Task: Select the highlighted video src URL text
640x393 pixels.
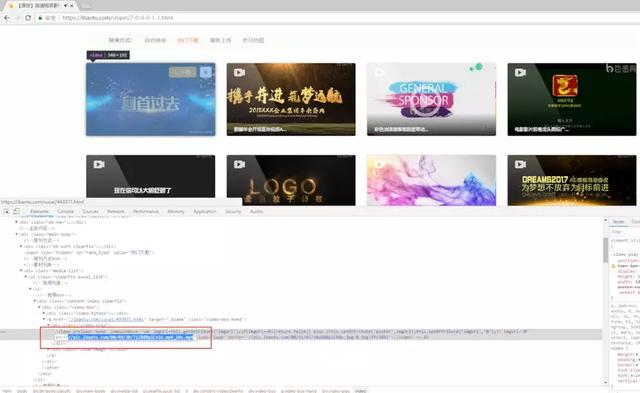Action: (131, 337)
